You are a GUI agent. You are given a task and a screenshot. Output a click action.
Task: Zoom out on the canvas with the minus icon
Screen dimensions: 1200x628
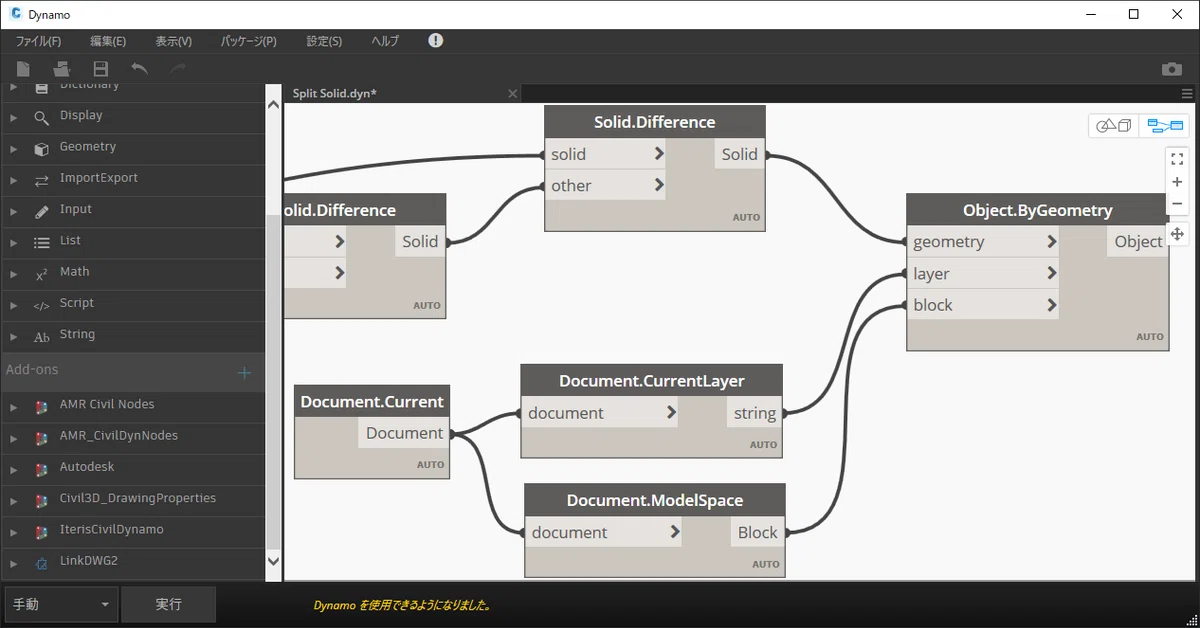pyautogui.click(x=1177, y=204)
